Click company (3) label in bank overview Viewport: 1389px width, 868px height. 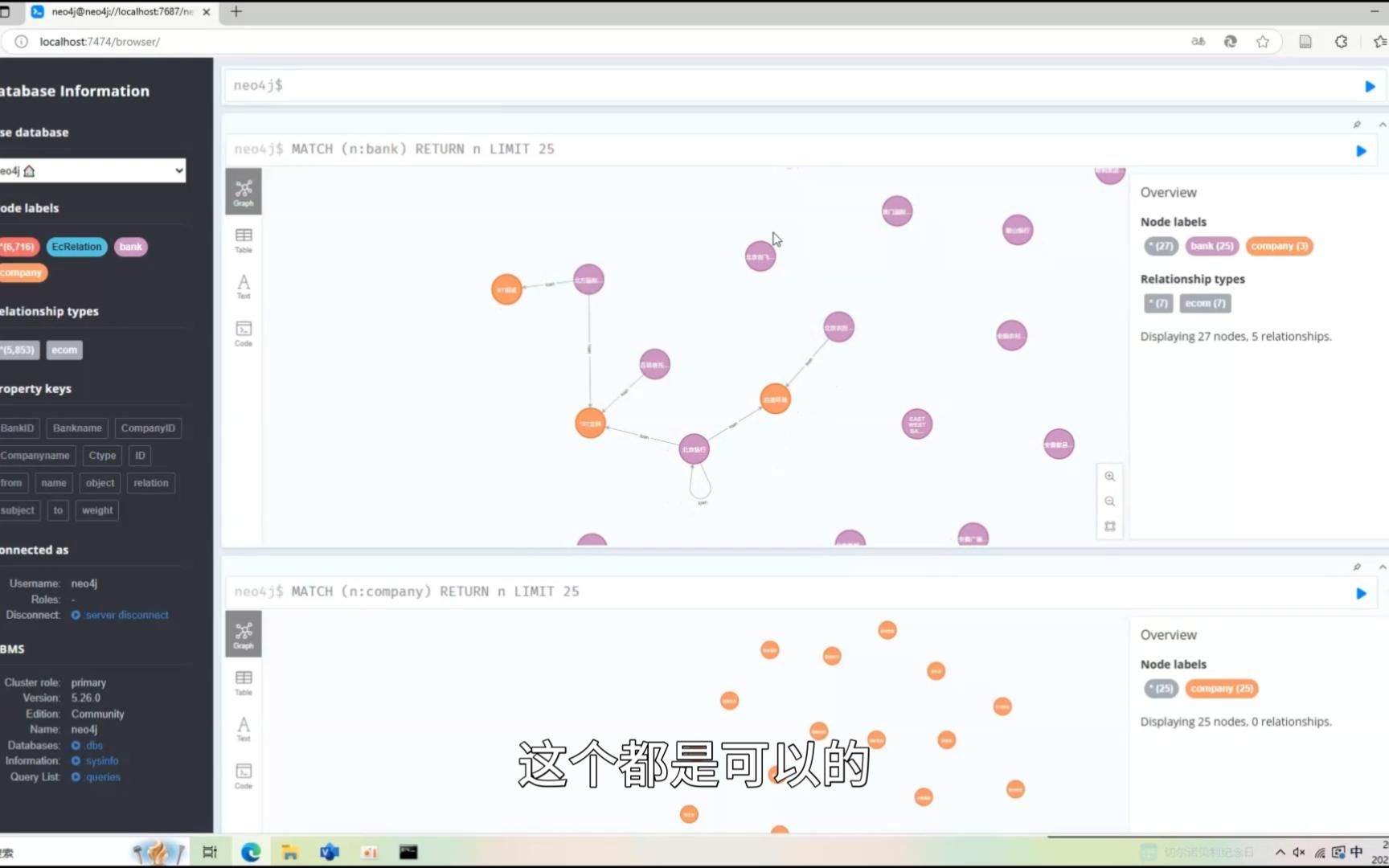(1279, 246)
